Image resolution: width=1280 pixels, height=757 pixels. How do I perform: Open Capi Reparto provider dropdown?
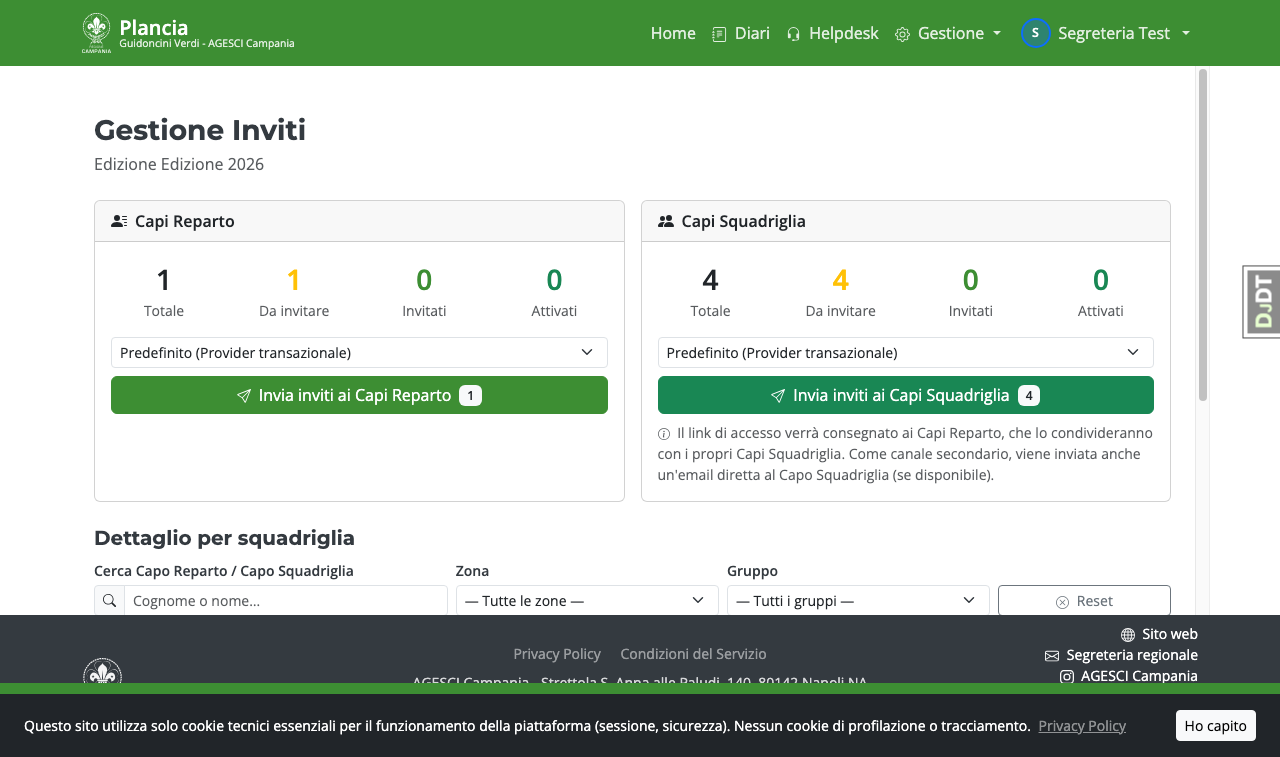pyautogui.click(x=359, y=353)
